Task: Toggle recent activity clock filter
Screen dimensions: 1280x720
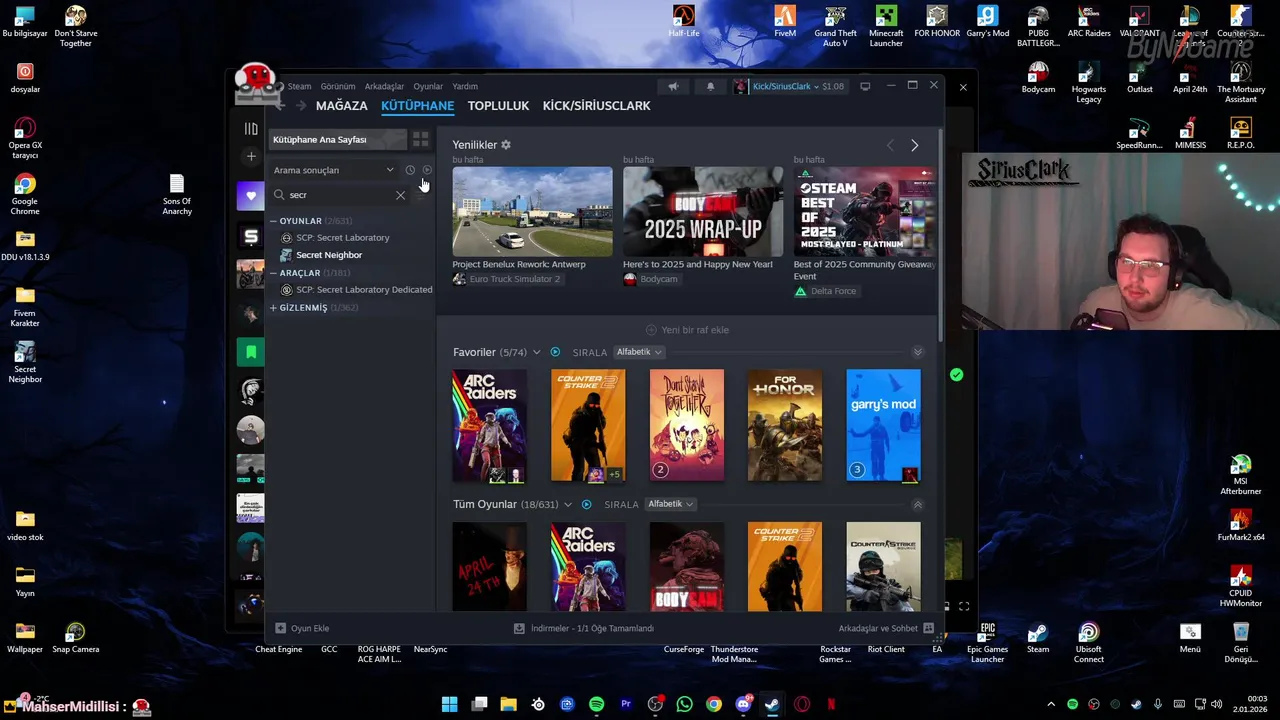Action: tap(410, 170)
